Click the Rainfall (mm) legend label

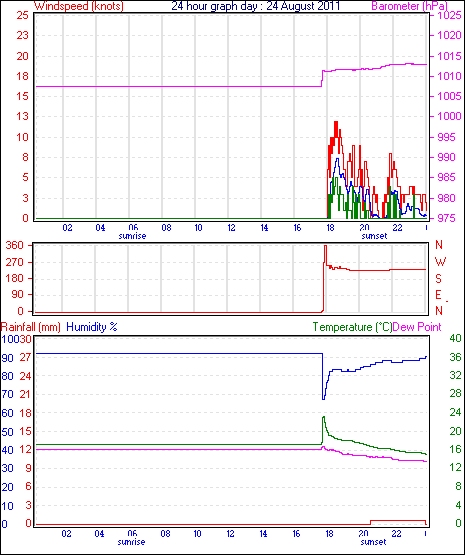tap(31, 327)
